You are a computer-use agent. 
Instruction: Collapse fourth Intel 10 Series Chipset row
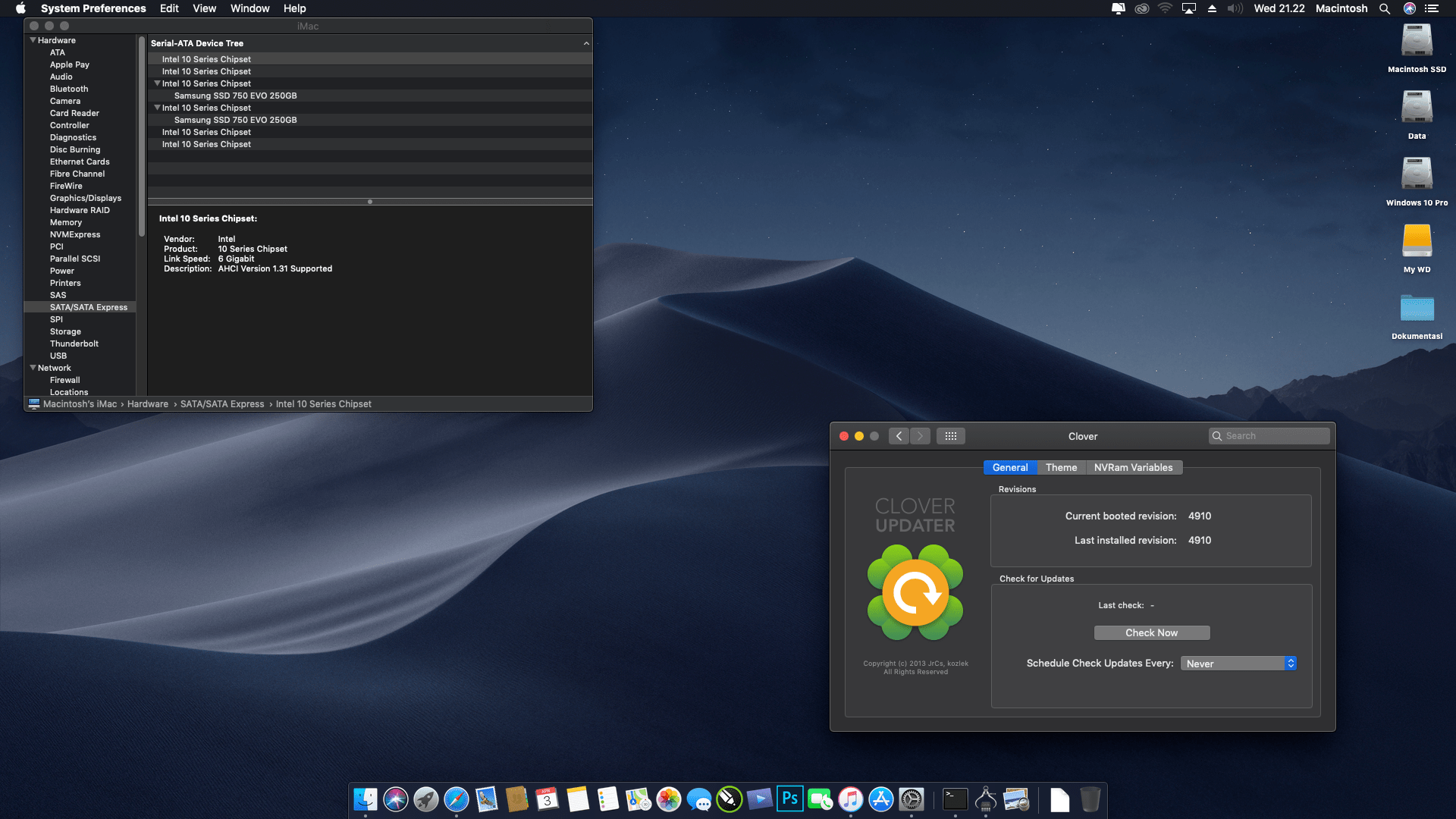click(x=157, y=108)
